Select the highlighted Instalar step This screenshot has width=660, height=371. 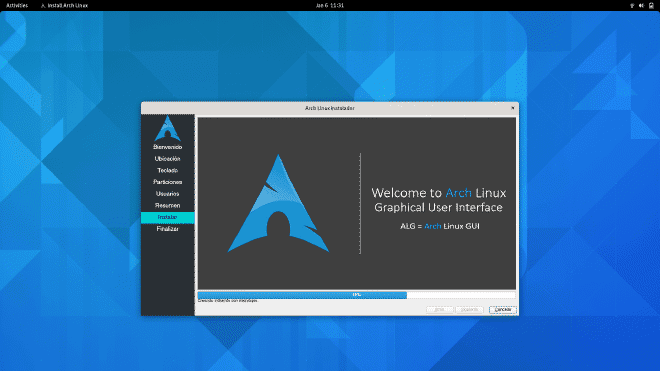tap(168, 217)
